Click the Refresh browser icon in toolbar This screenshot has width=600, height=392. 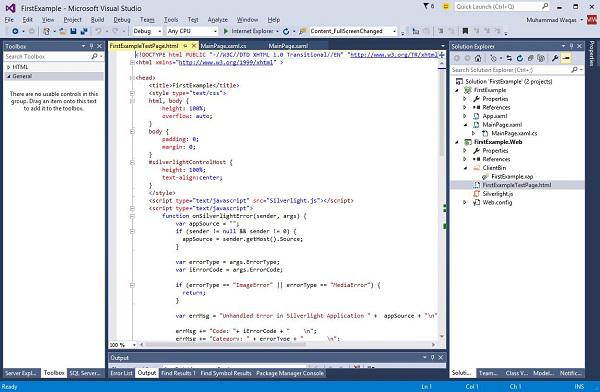coord(286,31)
